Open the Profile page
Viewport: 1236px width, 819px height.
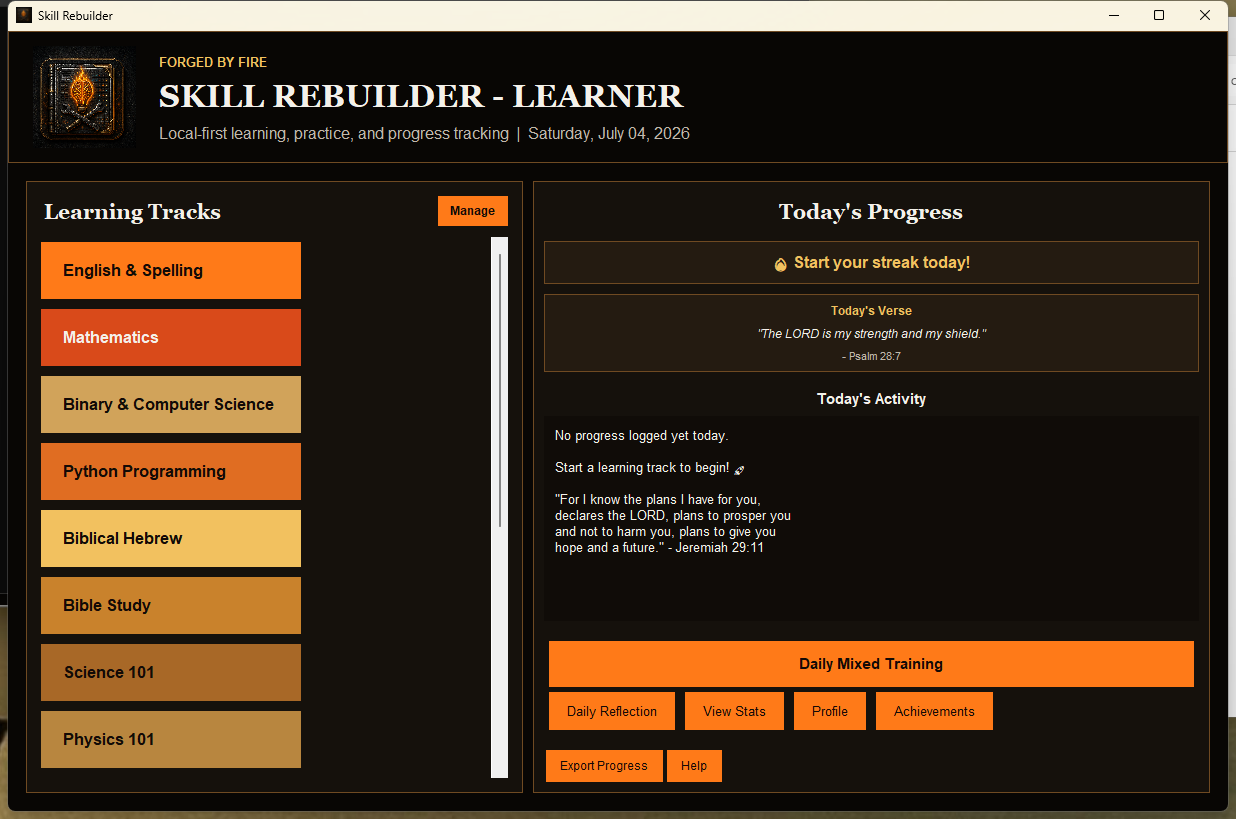click(830, 711)
